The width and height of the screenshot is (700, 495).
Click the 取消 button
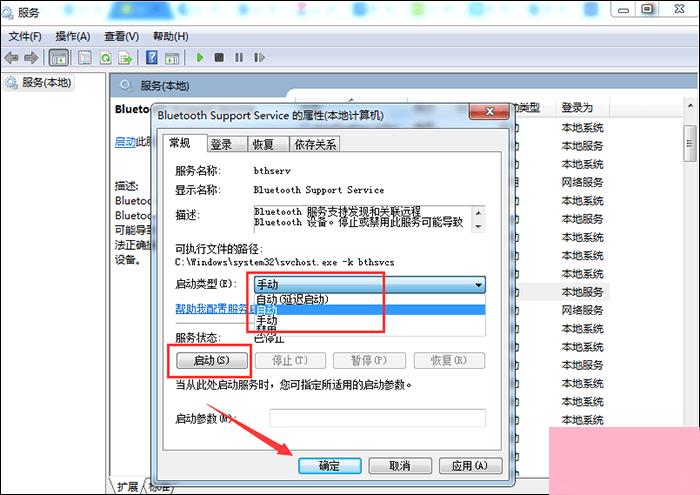point(400,466)
